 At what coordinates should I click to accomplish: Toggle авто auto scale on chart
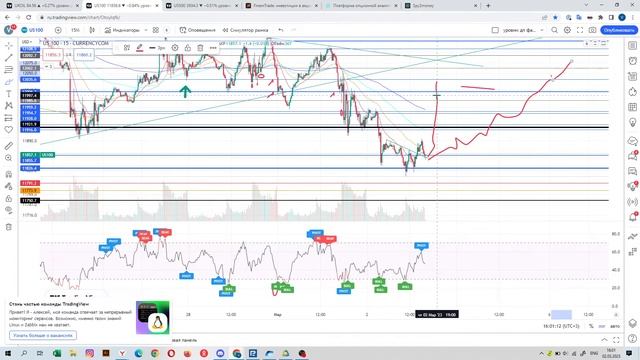615,326
